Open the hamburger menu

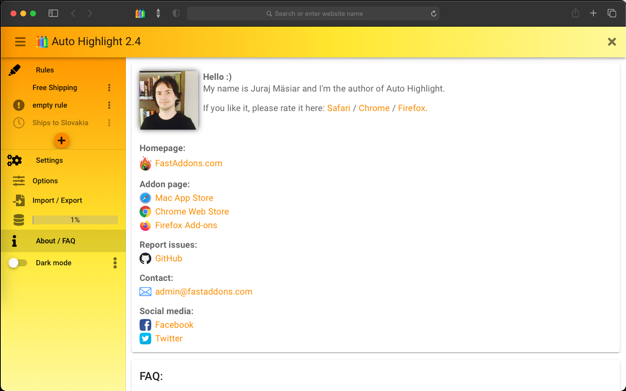point(20,42)
